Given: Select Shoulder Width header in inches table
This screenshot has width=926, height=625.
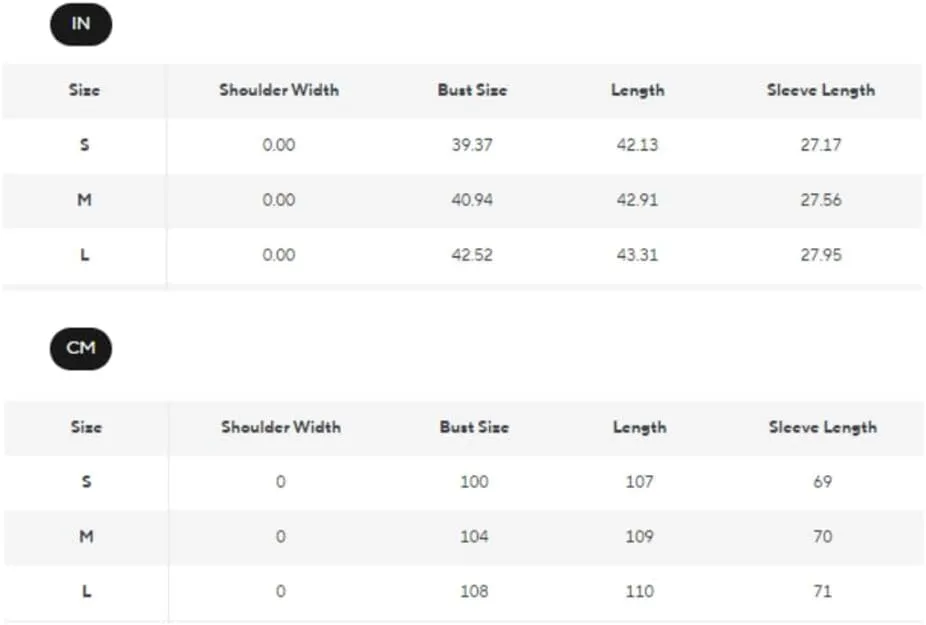Looking at the screenshot, I should pos(279,90).
